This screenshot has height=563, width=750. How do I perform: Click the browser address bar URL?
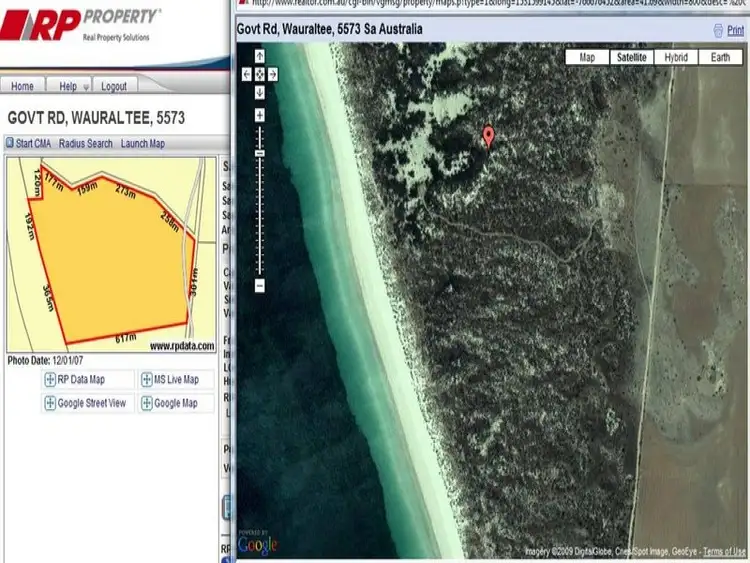pyautogui.click(x=497, y=2)
